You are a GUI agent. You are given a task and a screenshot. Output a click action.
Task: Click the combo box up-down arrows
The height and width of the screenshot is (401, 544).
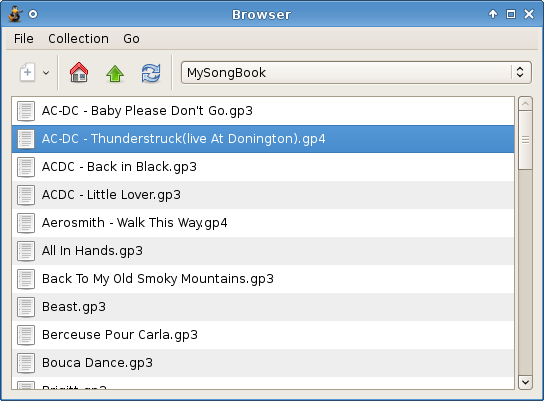pos(520,72)
